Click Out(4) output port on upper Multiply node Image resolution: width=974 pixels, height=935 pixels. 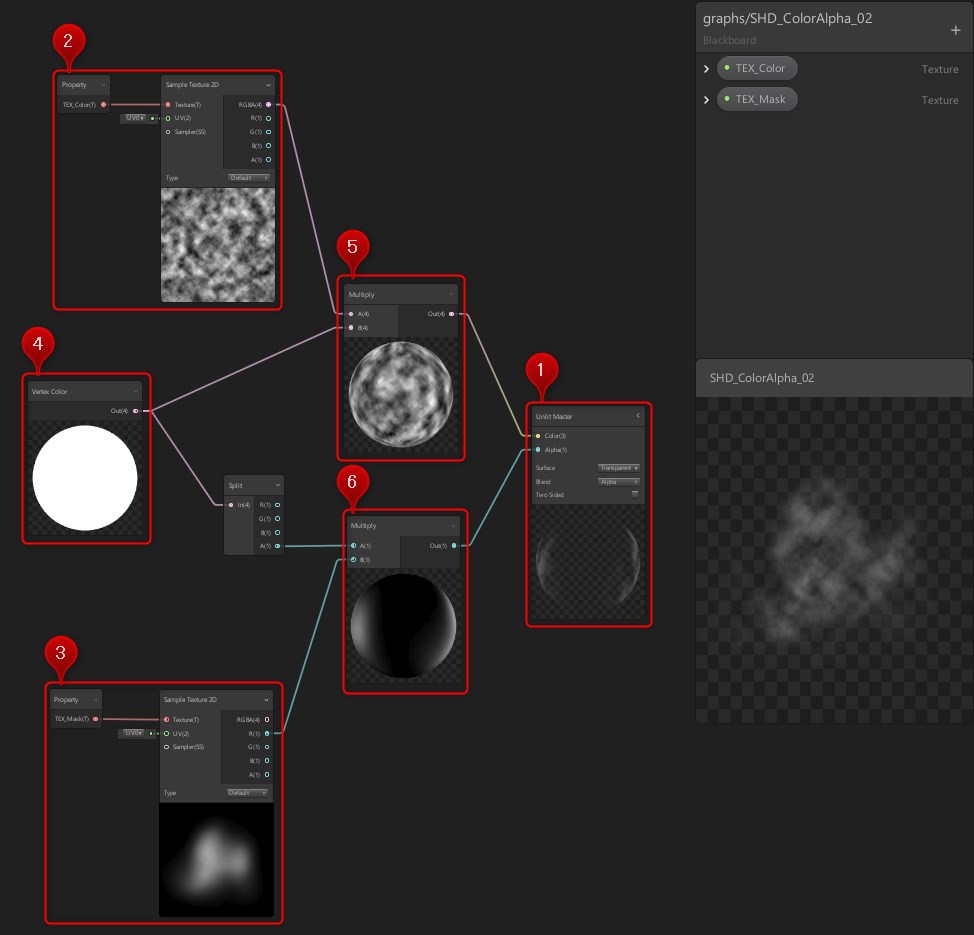pyautogui.click(x=452, y=314)
